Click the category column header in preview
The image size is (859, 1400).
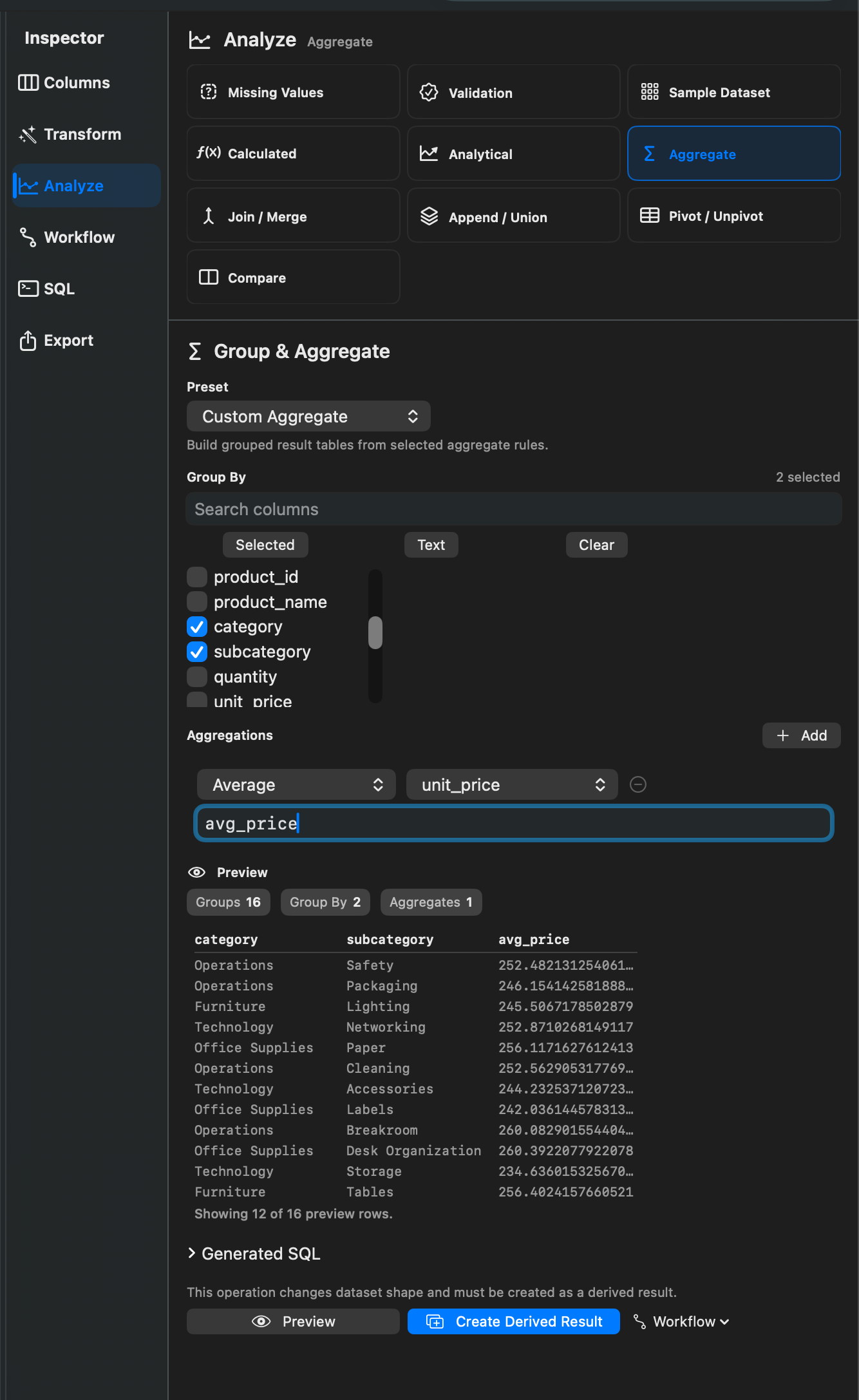coord(226,940)
